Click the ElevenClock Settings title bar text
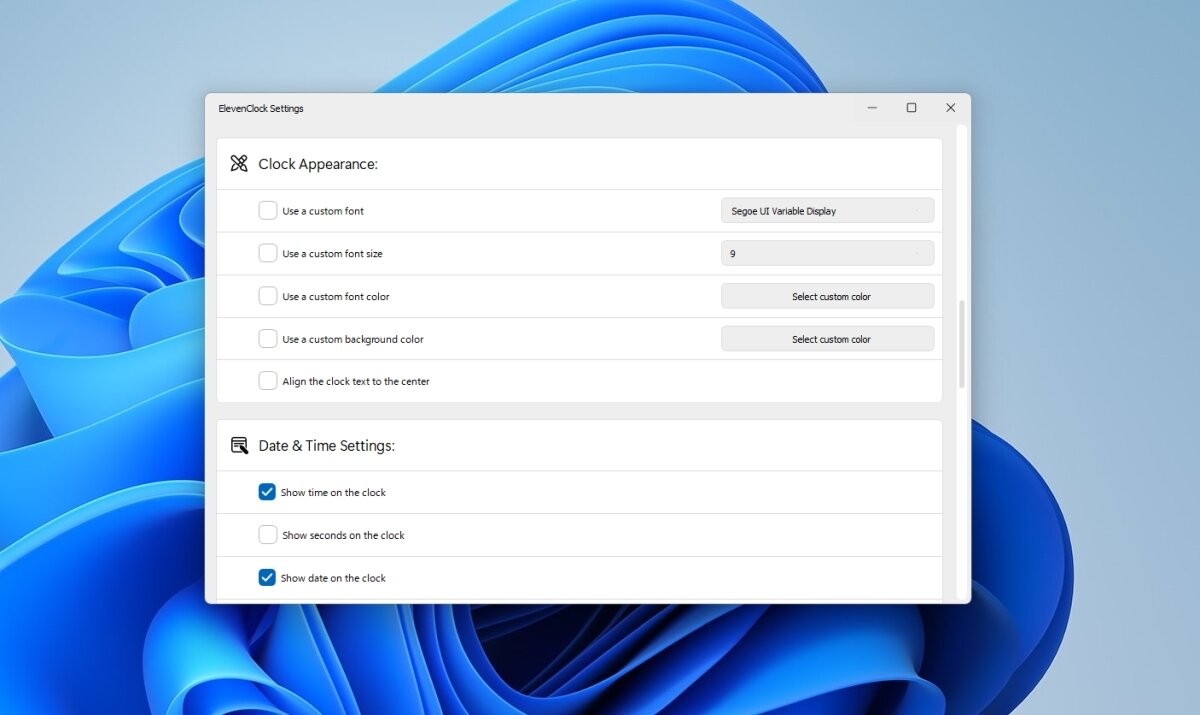The height and width of the screenshot is (715, 1200). [x=260, y=108]
